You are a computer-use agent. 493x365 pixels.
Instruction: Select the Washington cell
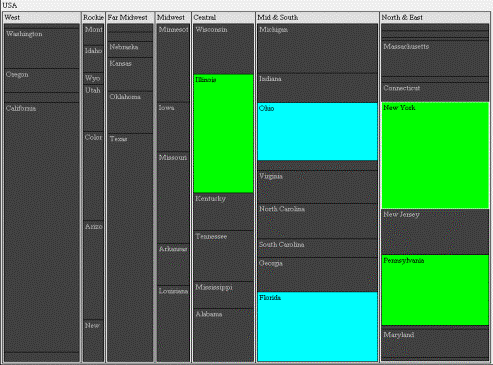tap(42, 49)
